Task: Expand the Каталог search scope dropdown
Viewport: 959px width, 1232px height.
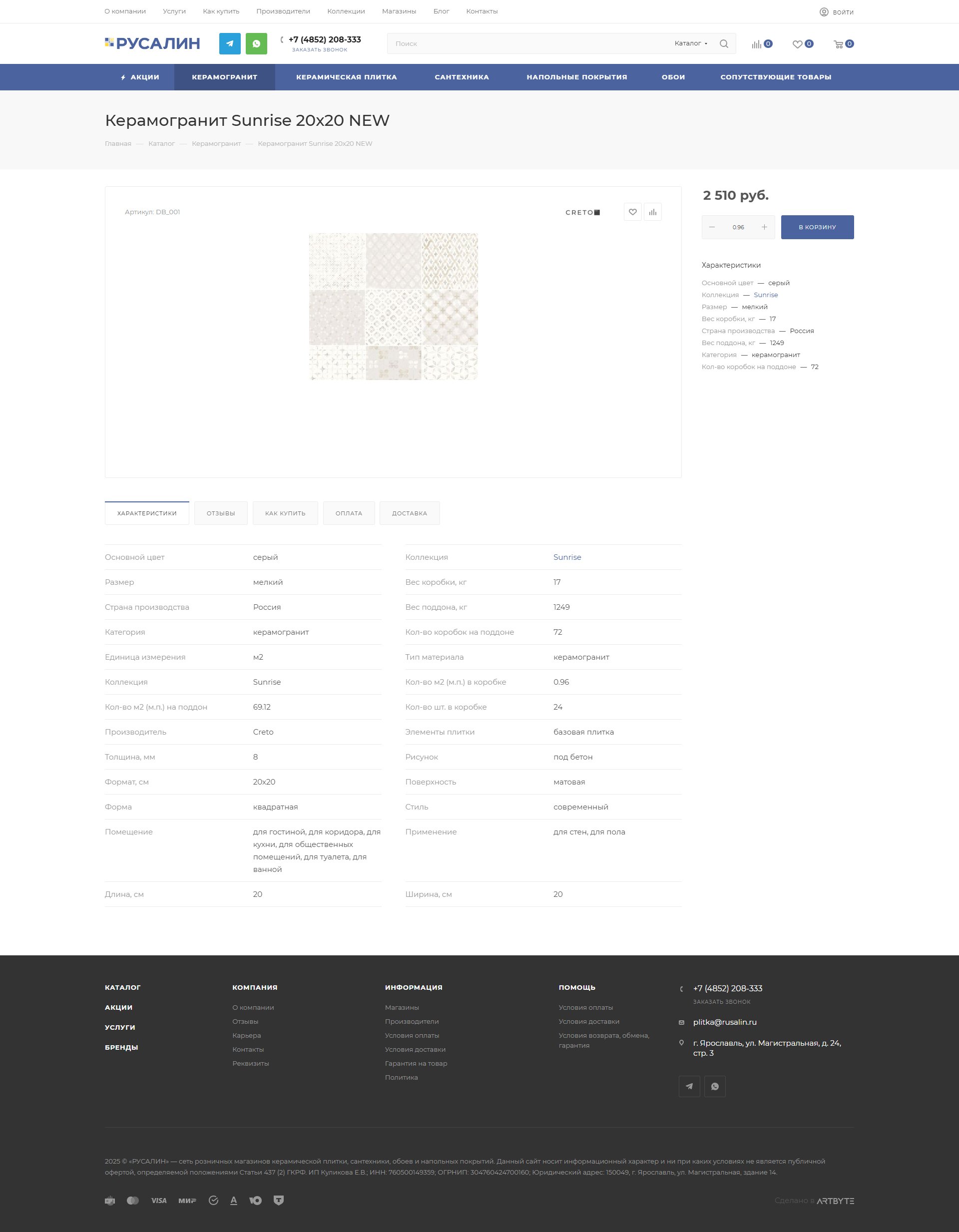Action: tap(690, 43)
